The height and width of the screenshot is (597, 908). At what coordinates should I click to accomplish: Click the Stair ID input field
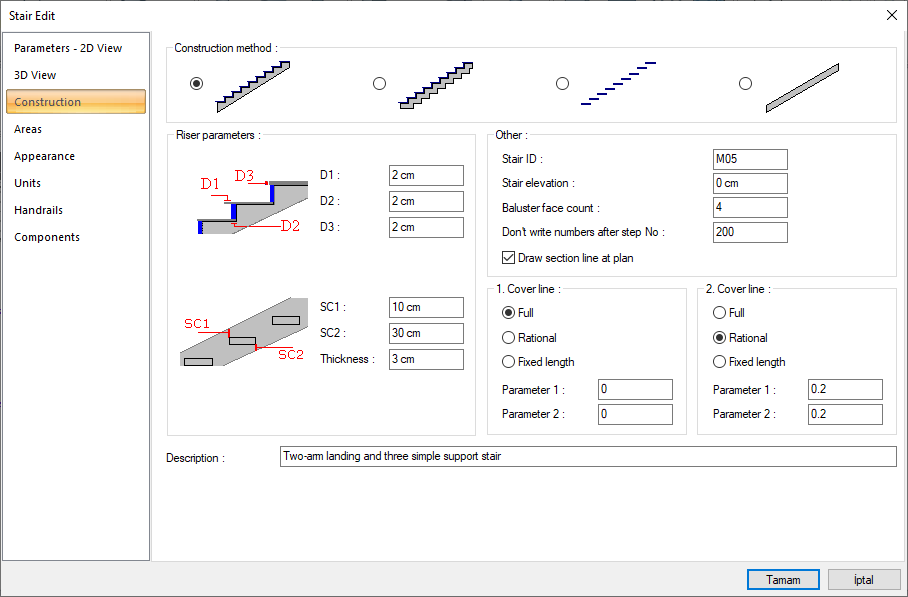point(750,159)
